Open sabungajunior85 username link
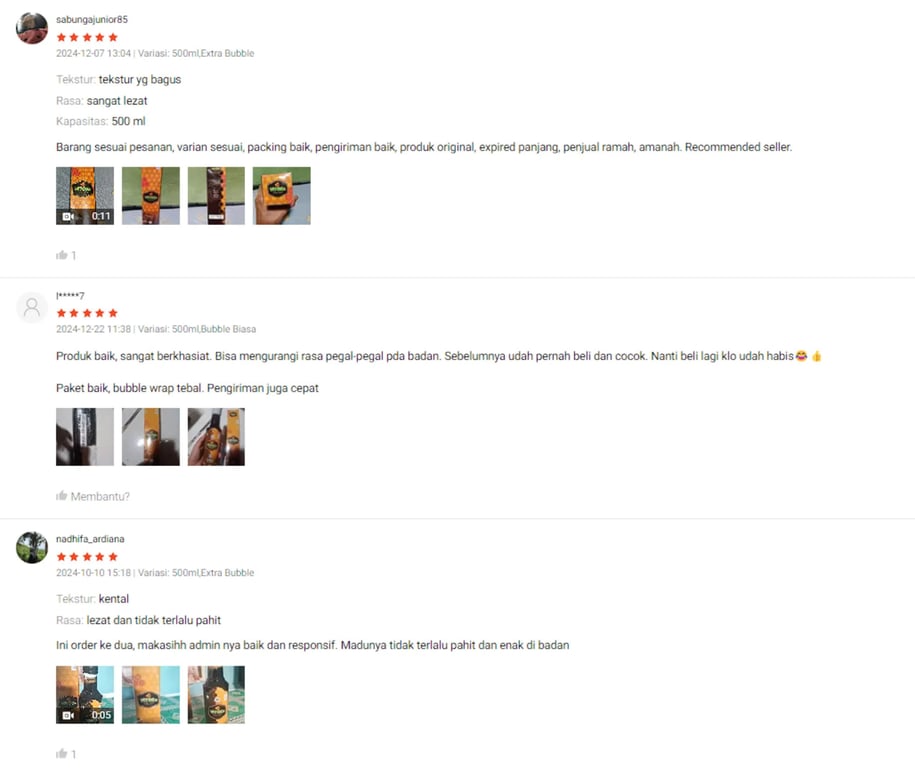This screenshot has width=915, height=770. pyautogui.click(x=92, y=19)
